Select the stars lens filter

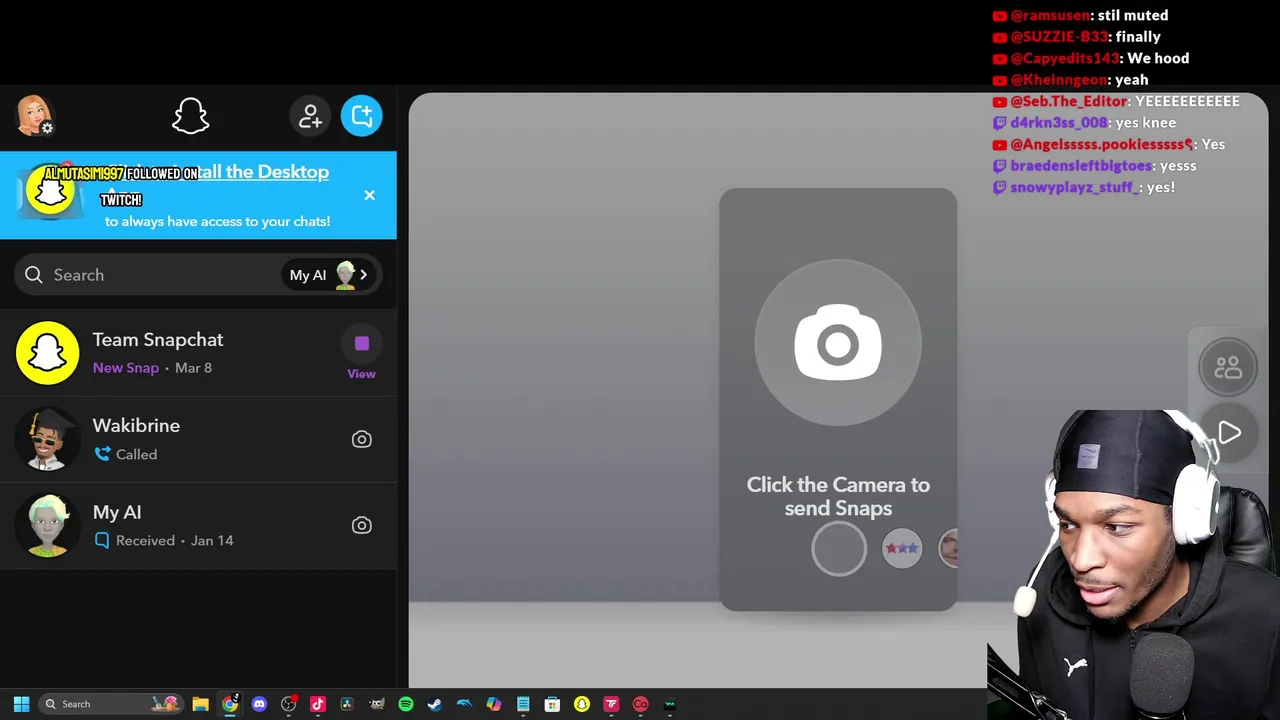pyautogui.click(x=901, y=548)
